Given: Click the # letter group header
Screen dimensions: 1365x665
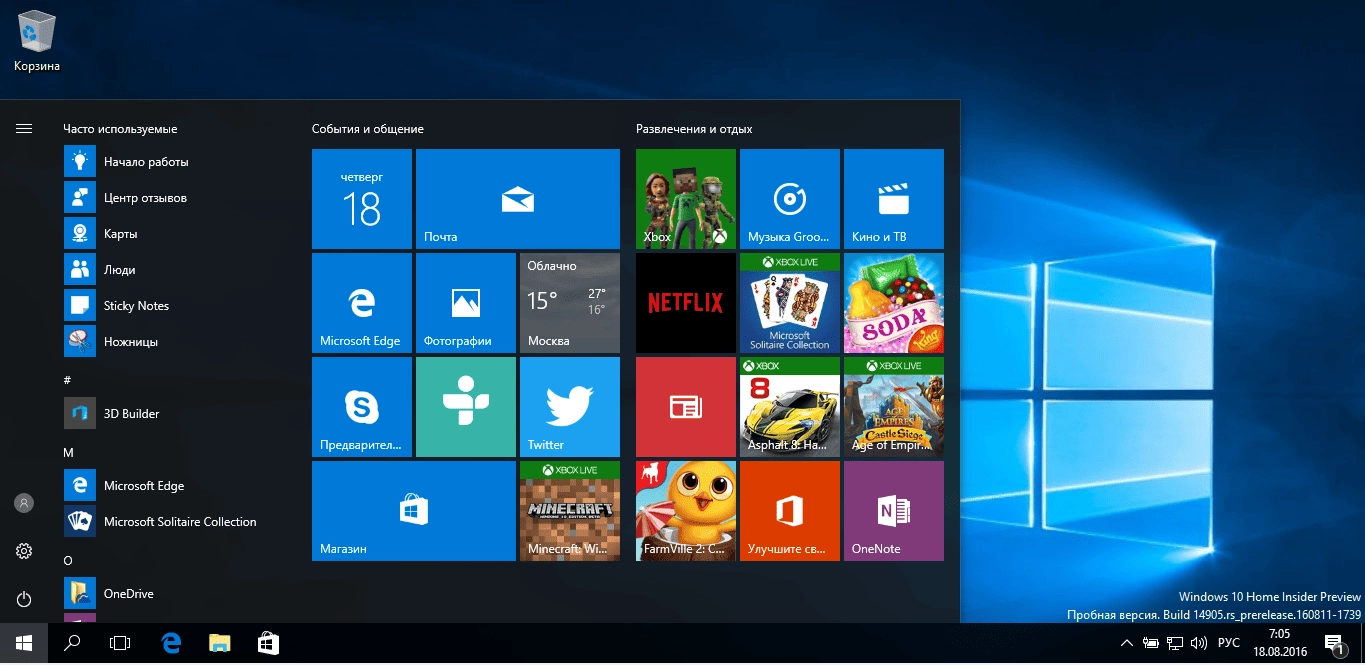Looking at the screenshot, I should (67, 381).
